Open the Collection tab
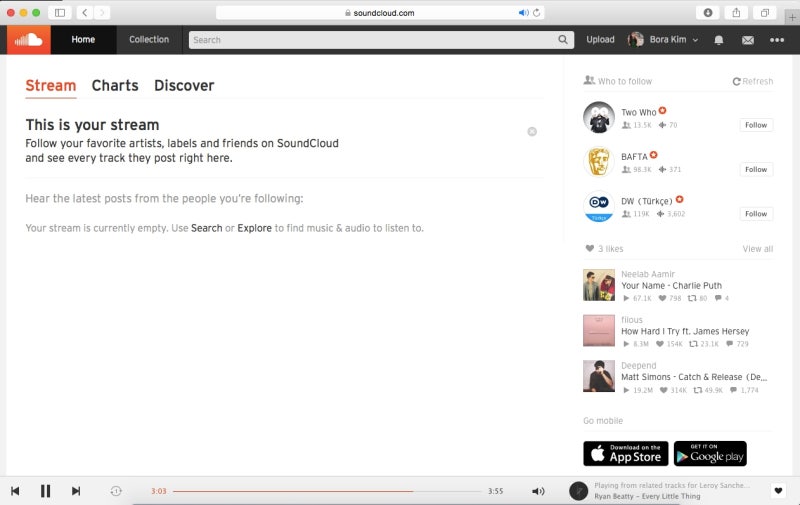 click(x=149, y=40)
